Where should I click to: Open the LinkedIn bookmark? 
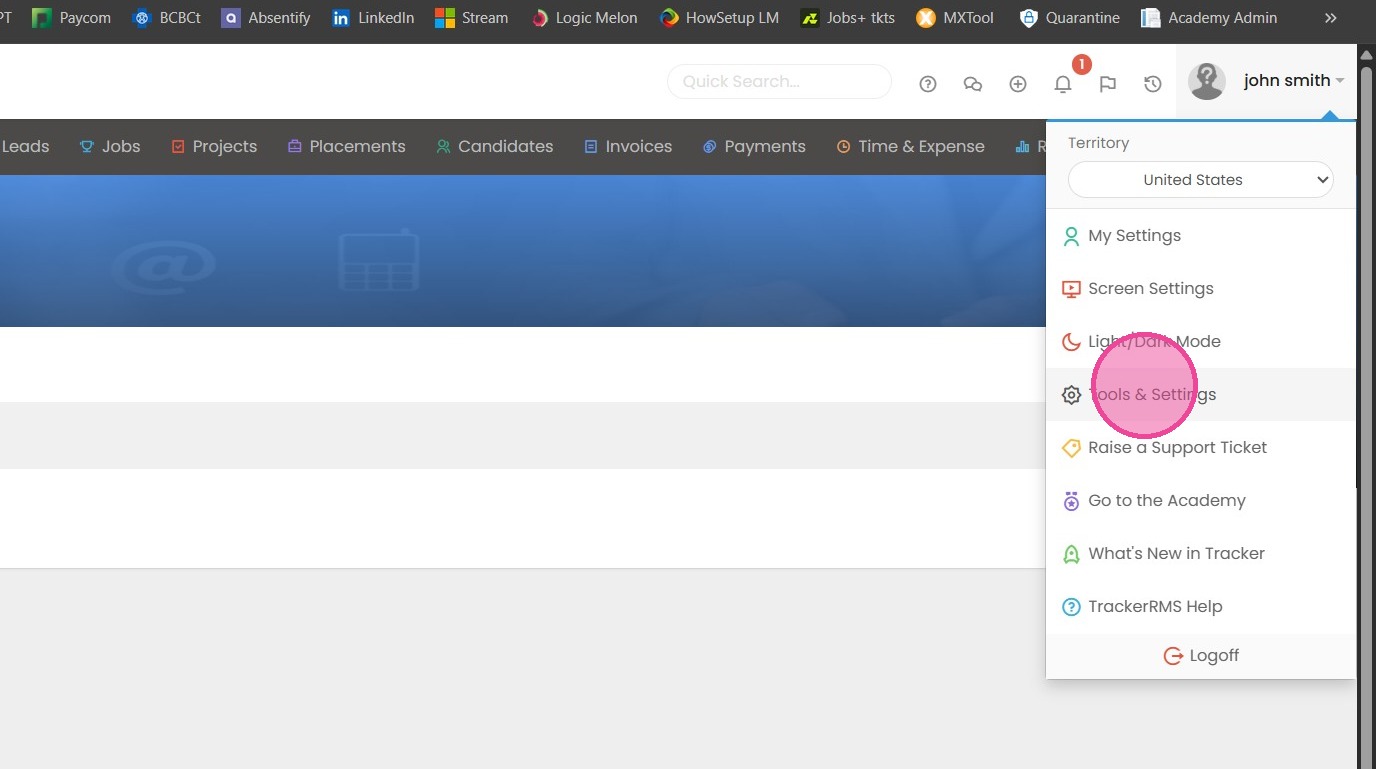pyautogui.click(x=372, y=17)
